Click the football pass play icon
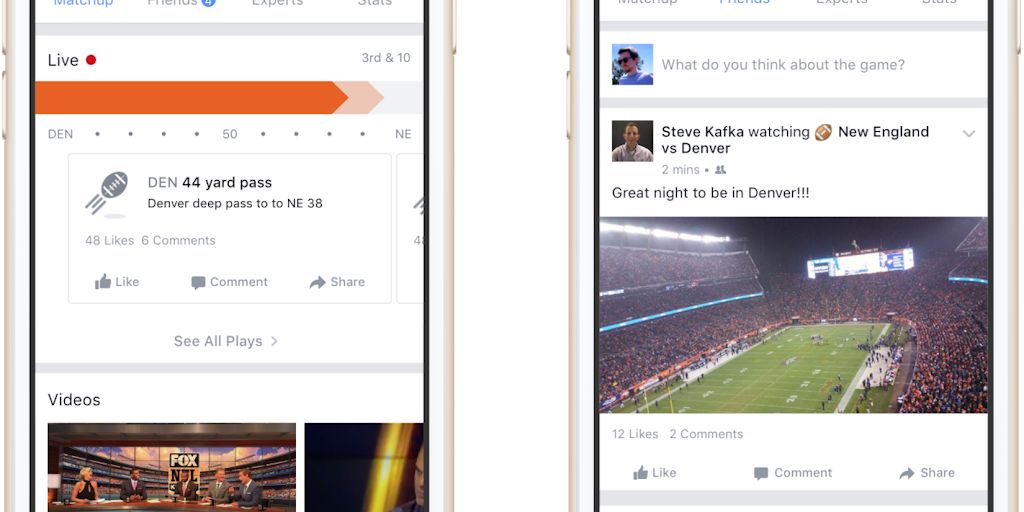The image size is (1024, 512). click(x=107, y=194)
